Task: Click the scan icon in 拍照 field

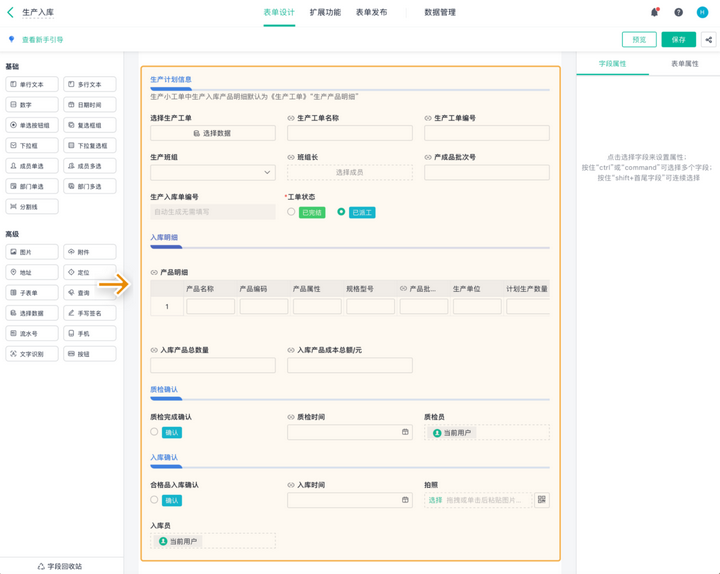Action: 542,500
